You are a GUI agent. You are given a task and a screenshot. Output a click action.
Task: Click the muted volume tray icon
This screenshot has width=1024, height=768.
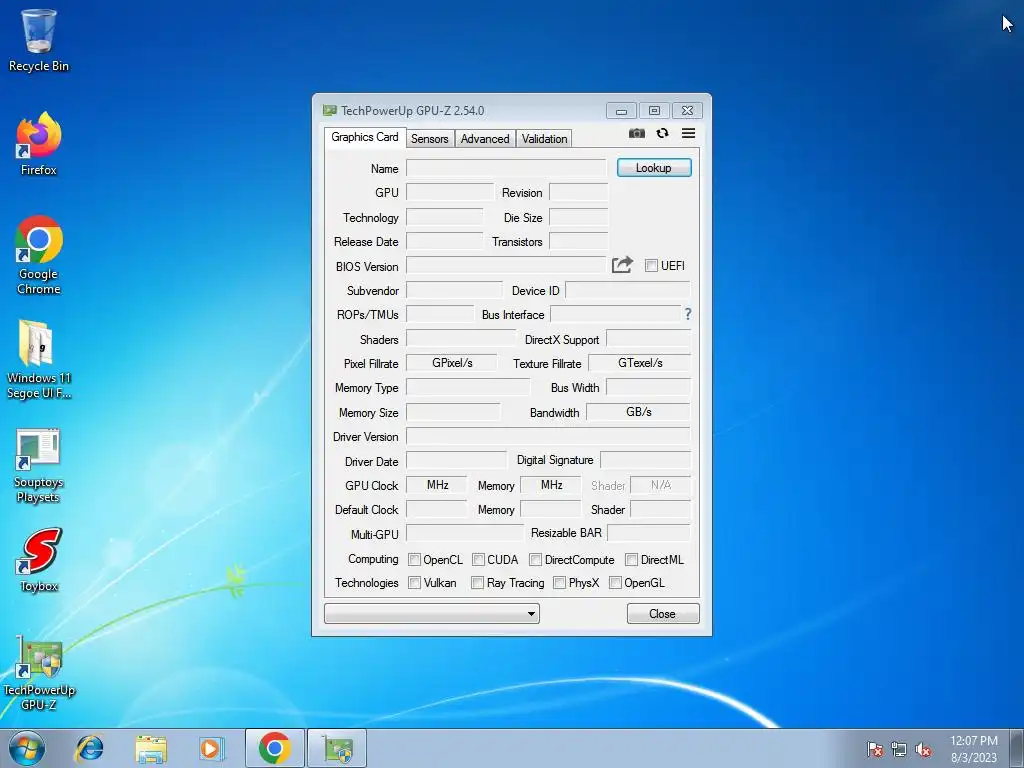coord(923,749)
